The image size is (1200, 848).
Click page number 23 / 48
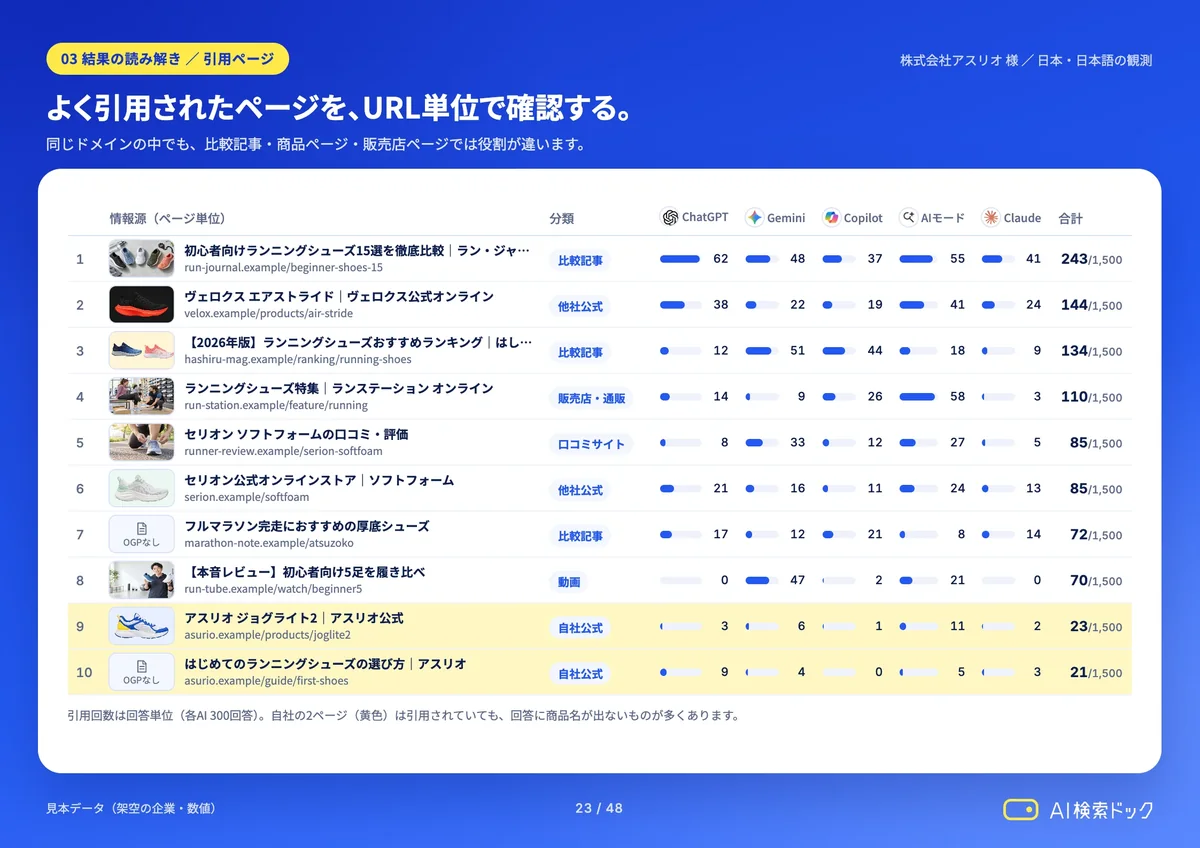tap(599, 808)
